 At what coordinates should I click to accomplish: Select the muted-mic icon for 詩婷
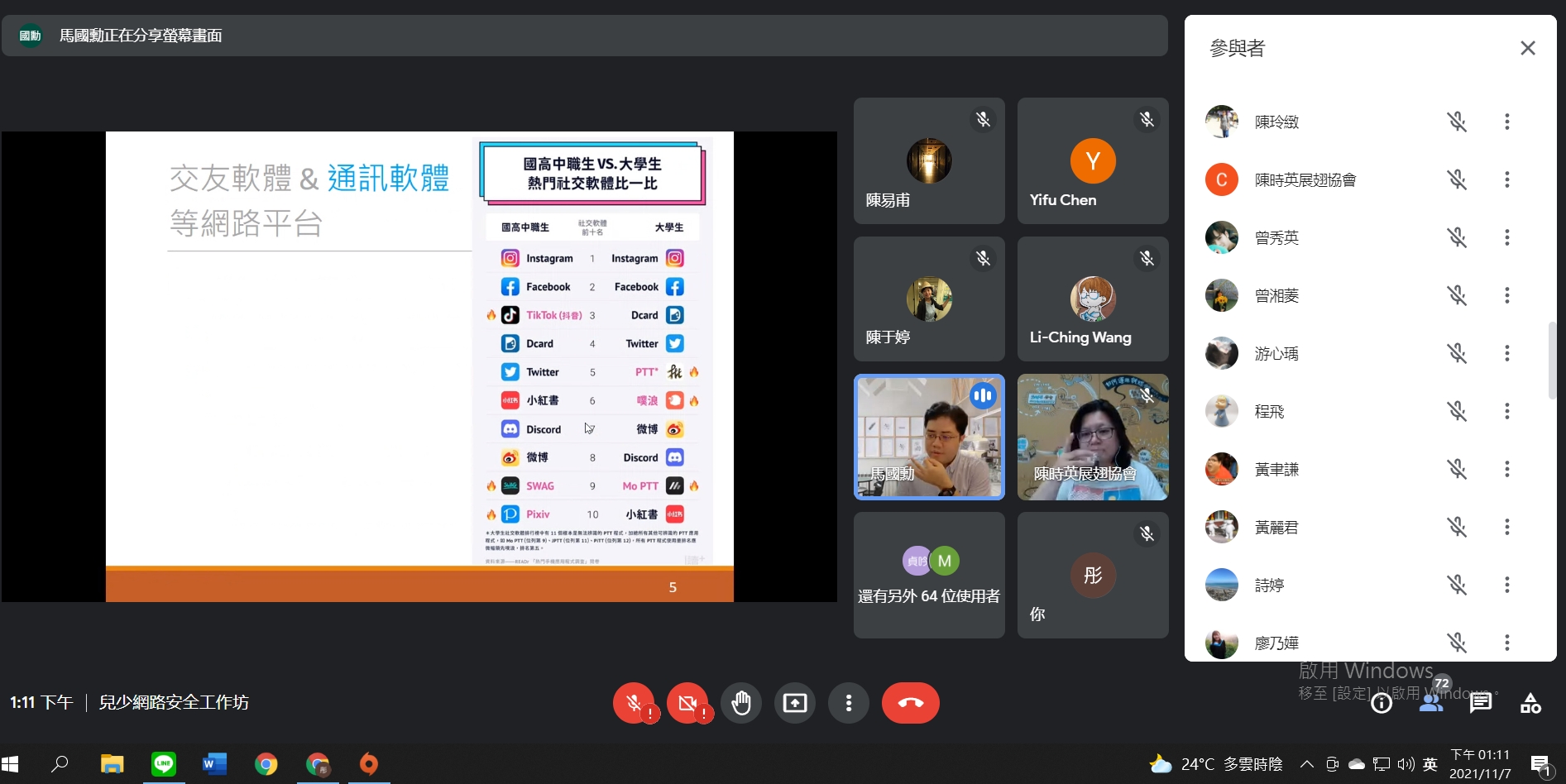tap(1457, 585)
